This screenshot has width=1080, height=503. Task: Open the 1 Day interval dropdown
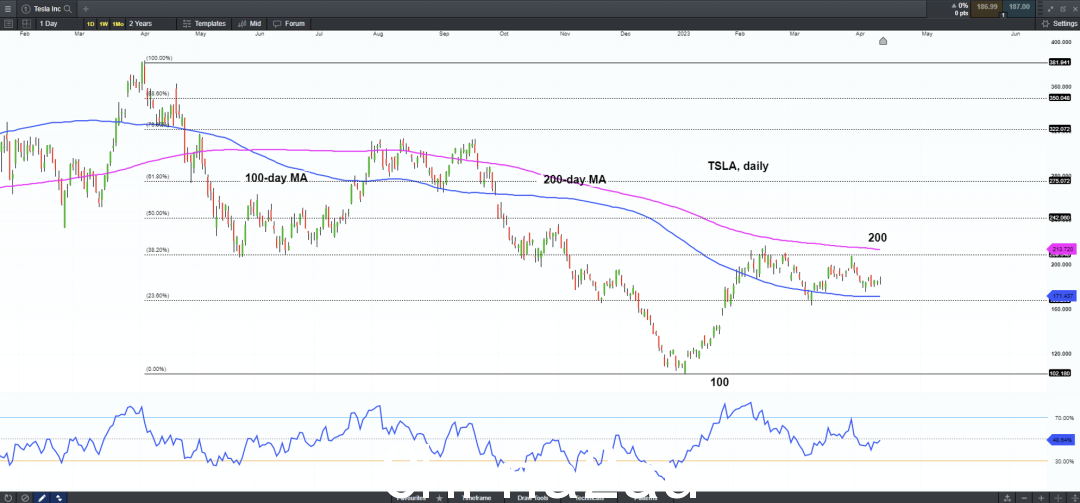click(57, 23)
